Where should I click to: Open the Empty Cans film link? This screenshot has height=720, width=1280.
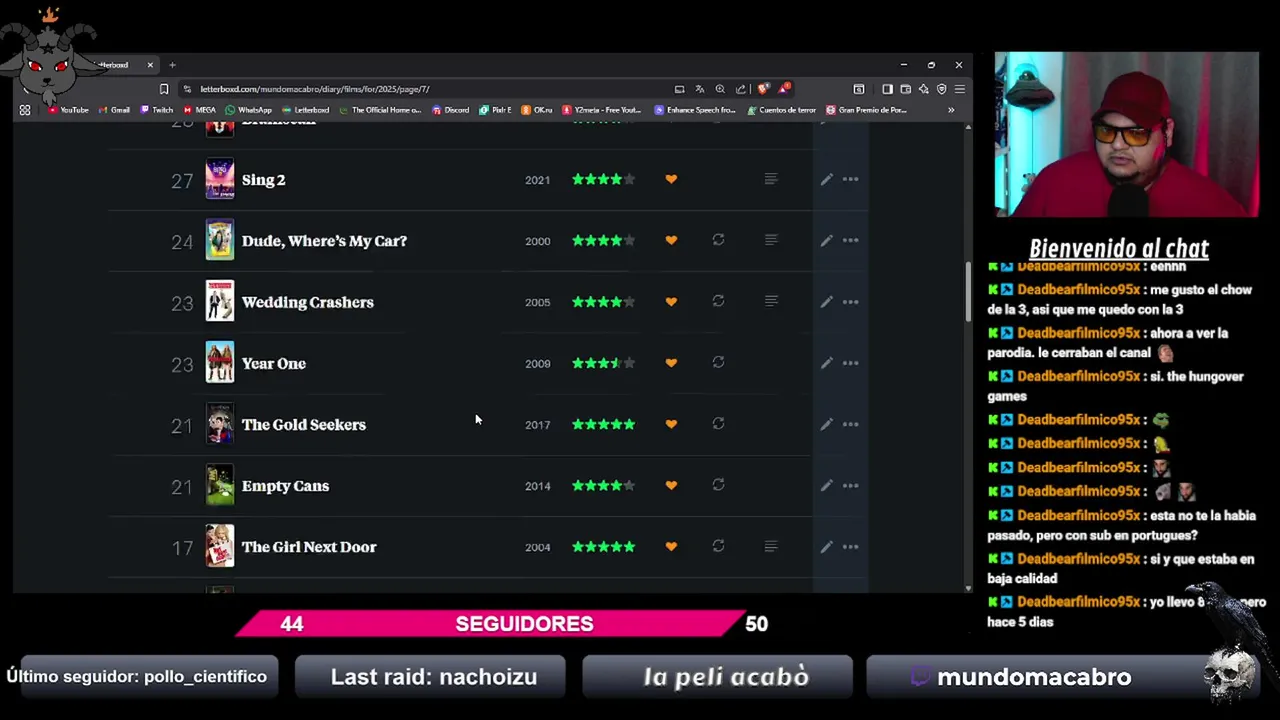tap(285, 486)
